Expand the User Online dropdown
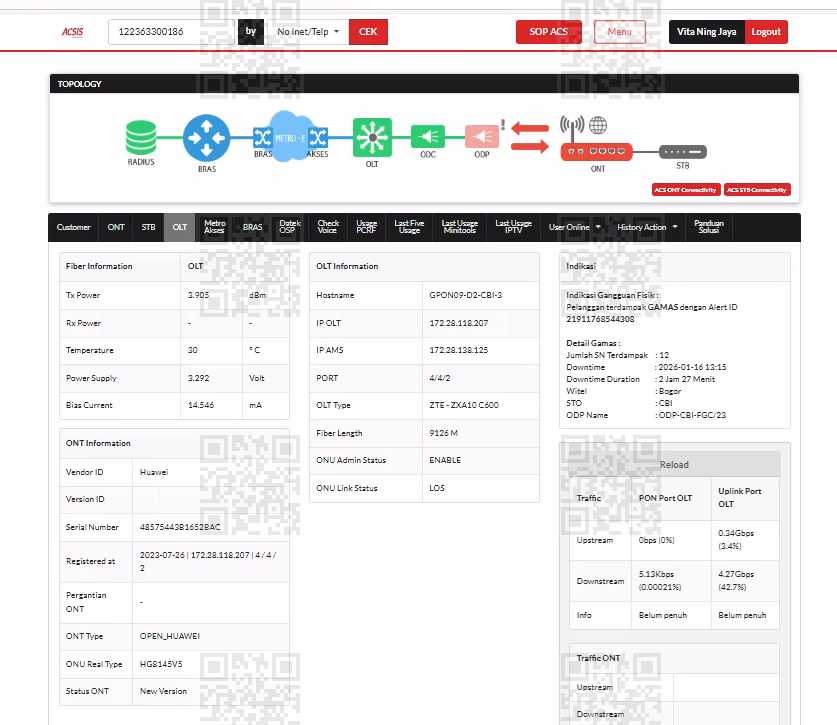Image resolution: width=837 pixels, height=725 pixels. (575, 227)
